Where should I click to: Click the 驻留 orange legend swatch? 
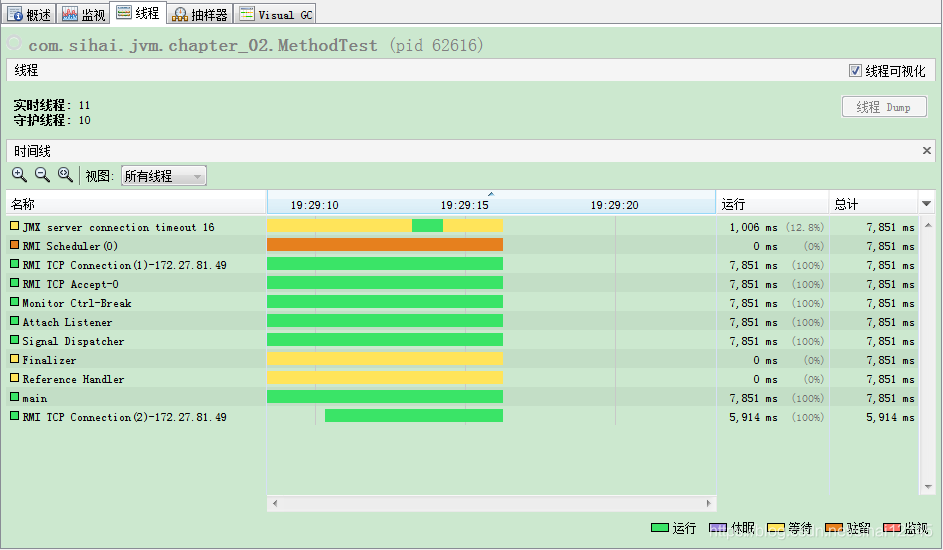834,528
